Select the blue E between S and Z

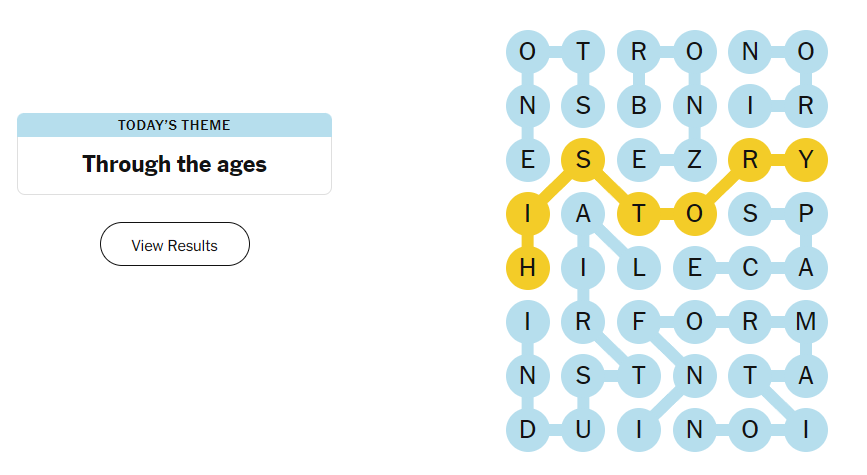(x=639, y=159)
